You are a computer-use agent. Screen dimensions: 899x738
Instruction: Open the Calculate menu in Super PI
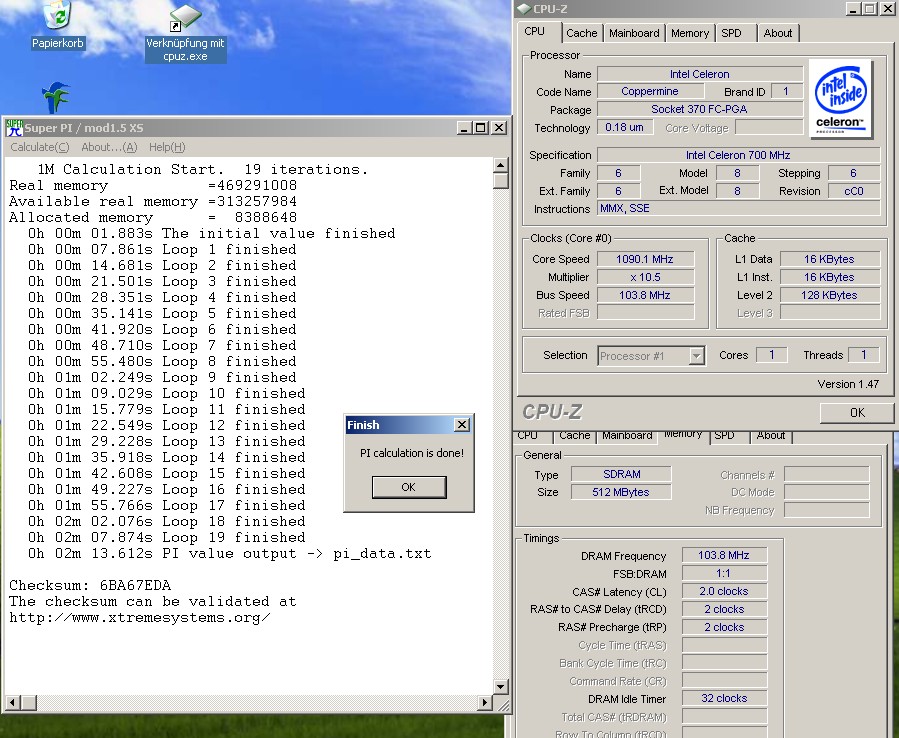[x=40, y=147]
